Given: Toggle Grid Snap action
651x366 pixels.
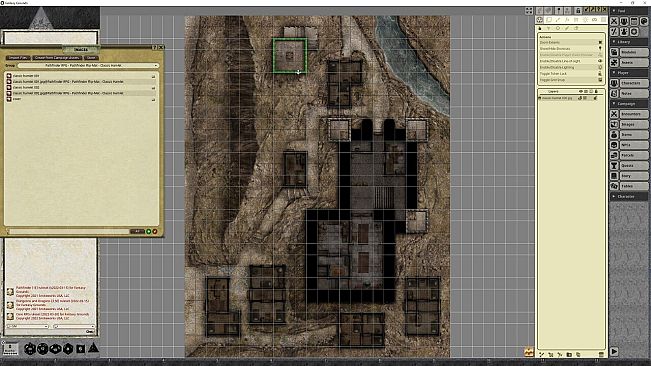Looking at the screenshot, I should click(570, 80).
